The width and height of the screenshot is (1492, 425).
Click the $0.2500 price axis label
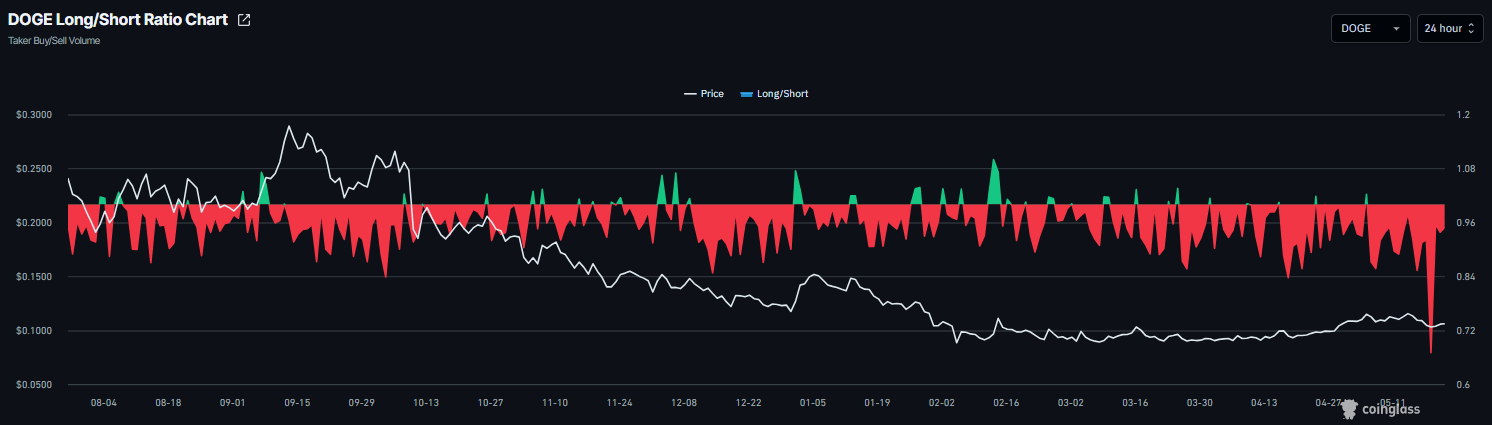pos(33,169)
